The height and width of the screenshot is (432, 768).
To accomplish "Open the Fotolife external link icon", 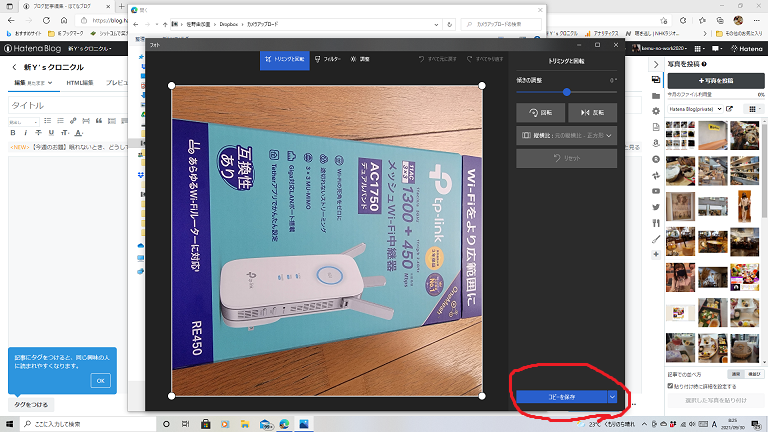I will click(x=729, y=109).
